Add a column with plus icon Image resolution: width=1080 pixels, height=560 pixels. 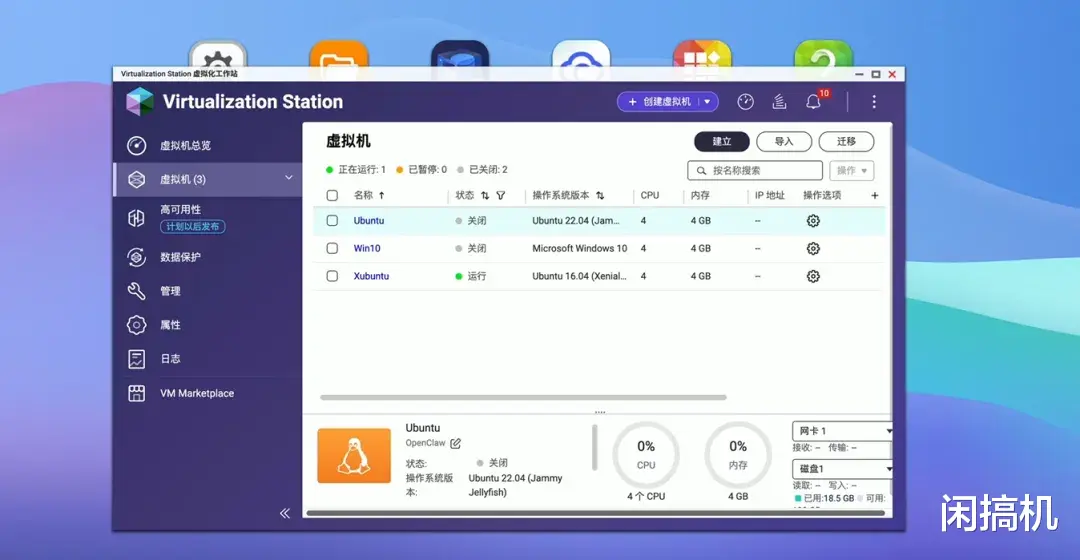875,196
